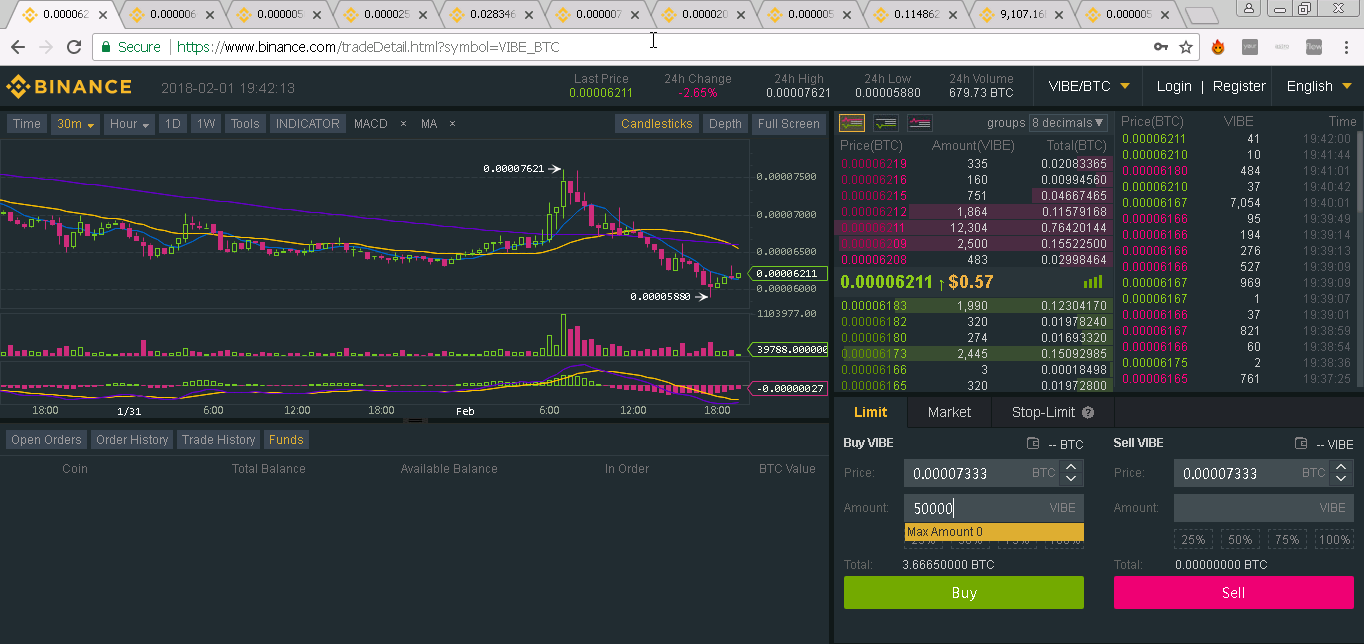Switch to the Market order tab
The width and height of the screenshot is (1364, 644).
click(949, 412)
